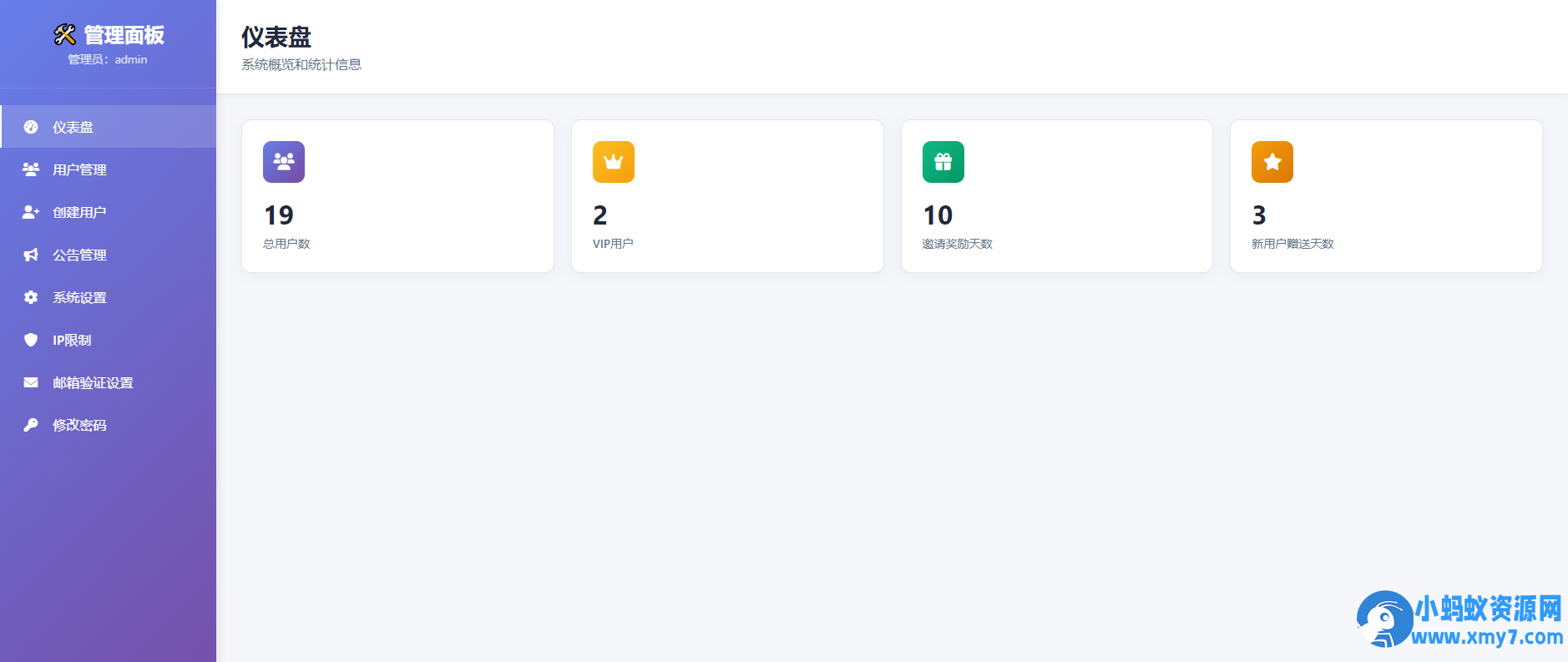Click the shield icon beside IP限制
This screenshot has width=1568, height=662.
(x=31, y=340)
